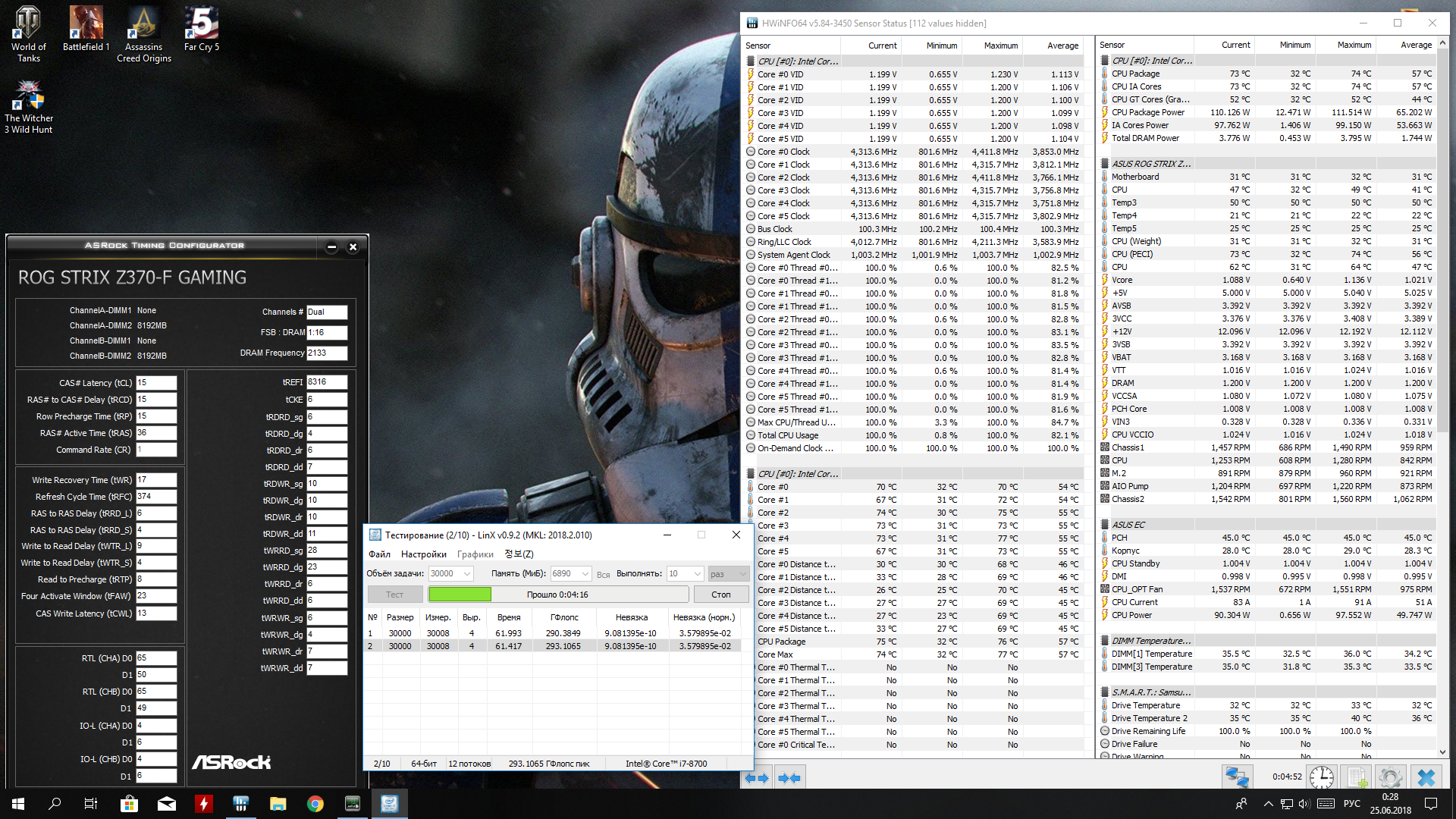Open the Настройки menu in LinX
This screenshot has height=819, width=1456.
tap(423, 554)
